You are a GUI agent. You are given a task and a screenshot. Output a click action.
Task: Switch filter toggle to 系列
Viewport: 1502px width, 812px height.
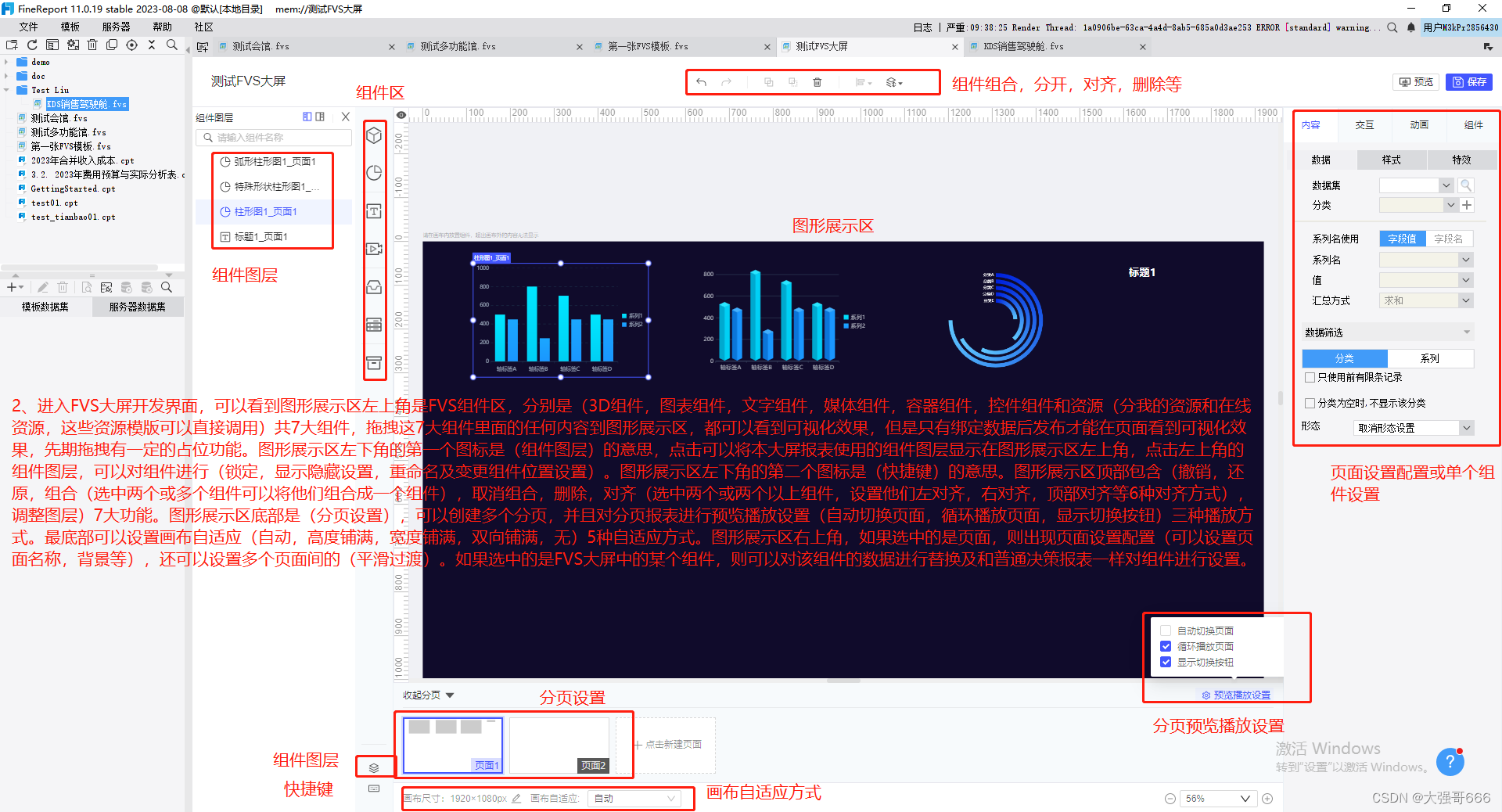pos(1430,358)
